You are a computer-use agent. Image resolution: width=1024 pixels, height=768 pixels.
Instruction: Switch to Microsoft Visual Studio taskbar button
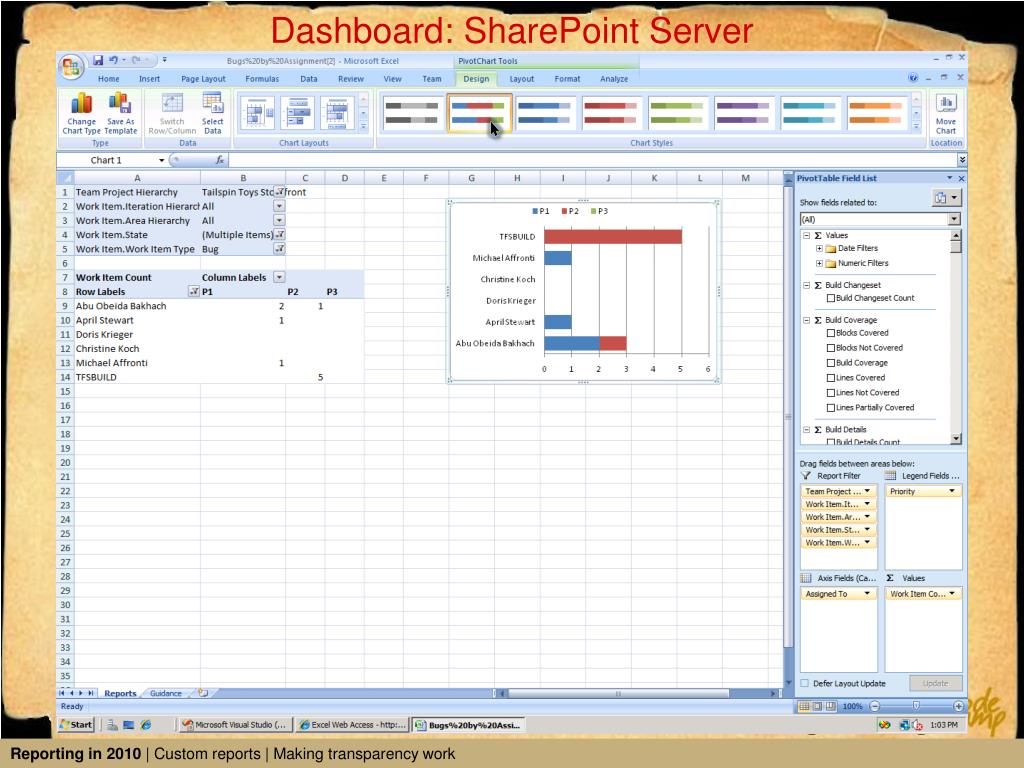[234, 725]
